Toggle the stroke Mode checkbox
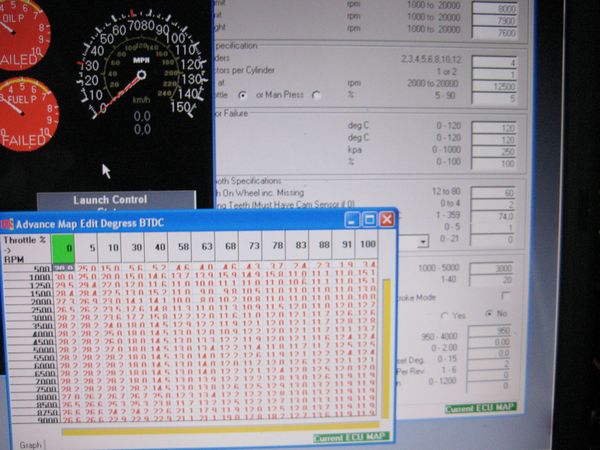600x450 pixels. pos(505,295)
